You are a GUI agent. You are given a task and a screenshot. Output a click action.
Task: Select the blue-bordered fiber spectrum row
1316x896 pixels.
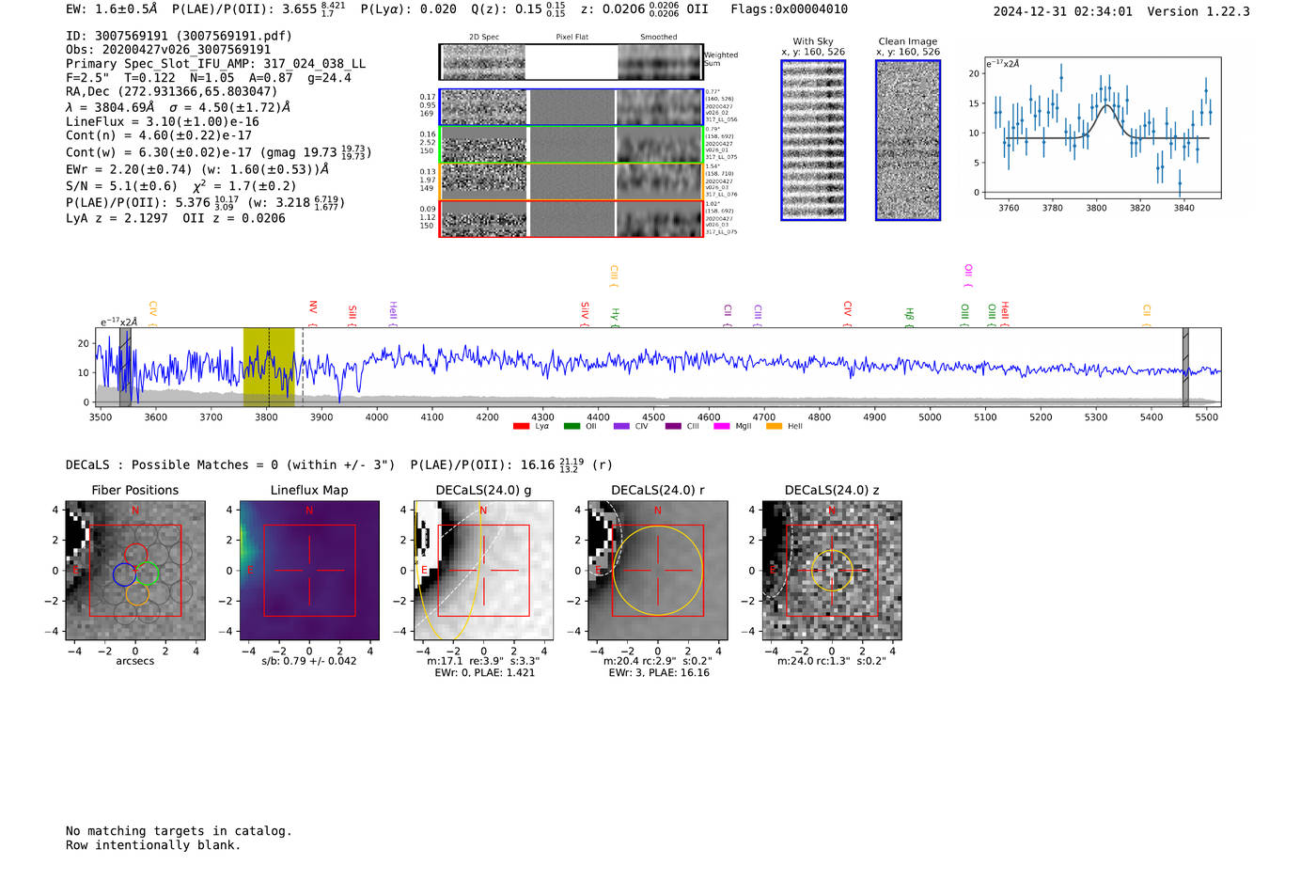tap(571, 107)
